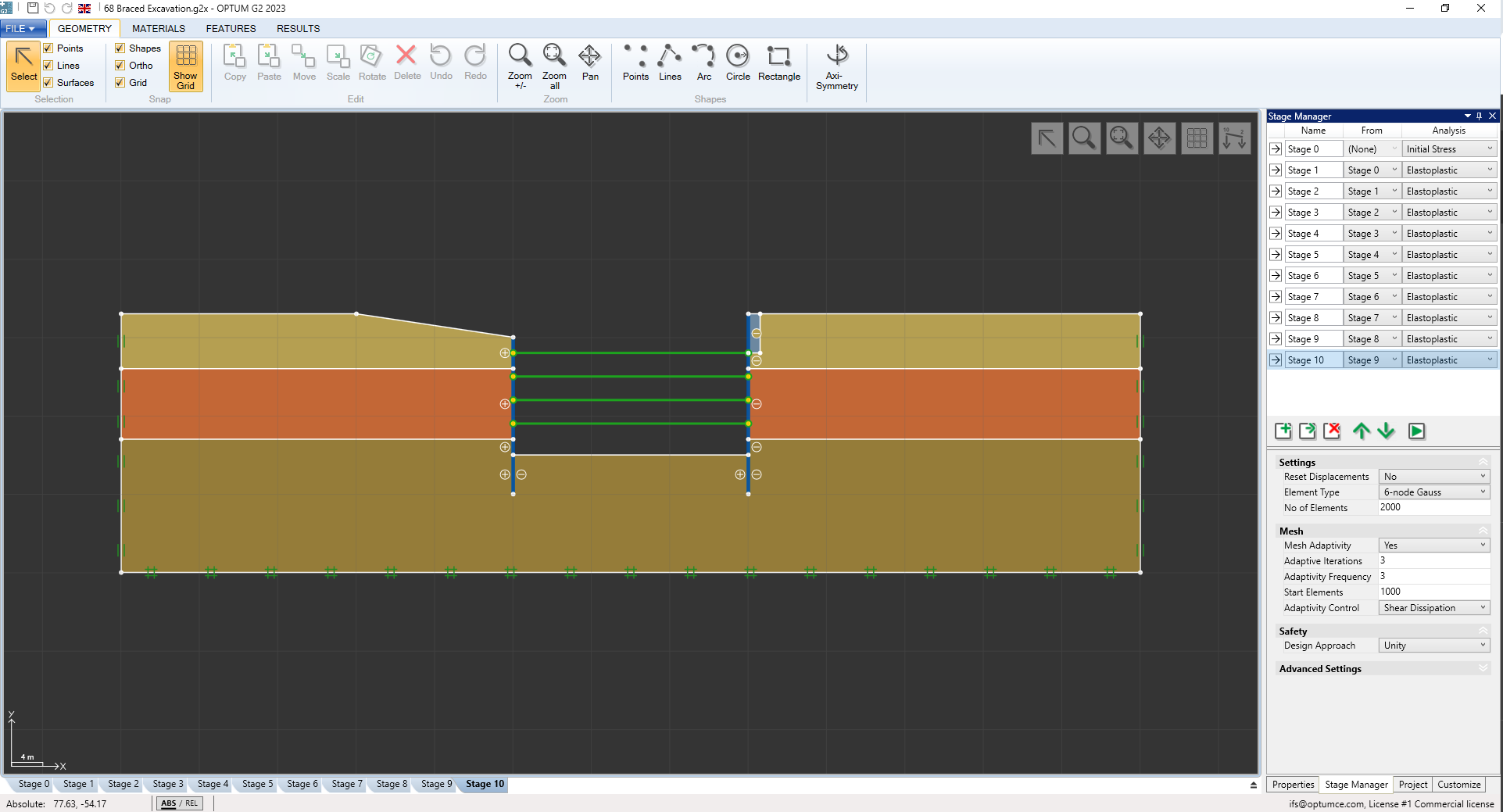Click Zoom all in ribbon
1503x812 pixels.
pyautogui.click(x=554, y=66)
